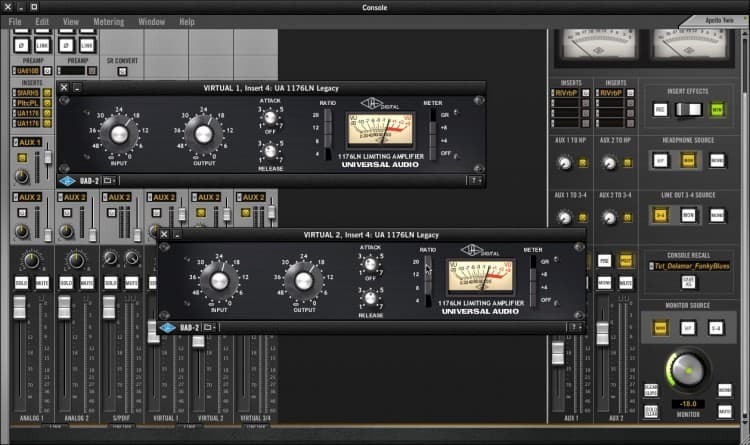The width and height of the screenshot is (750, 445).
Task: Toggle Insert Effects REC button
Action: coord(660,110)
